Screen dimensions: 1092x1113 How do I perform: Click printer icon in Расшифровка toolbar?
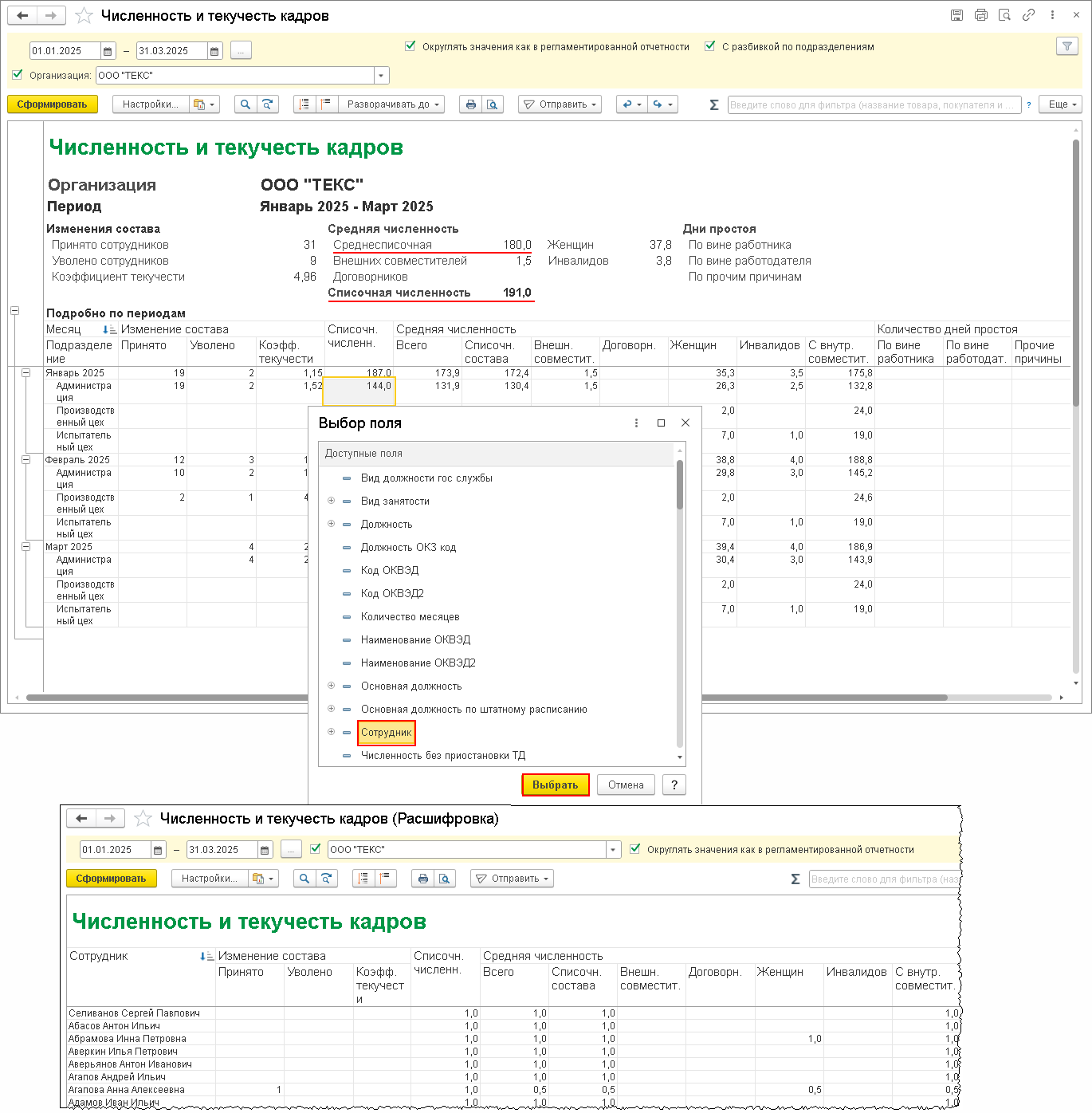point(423,879)
